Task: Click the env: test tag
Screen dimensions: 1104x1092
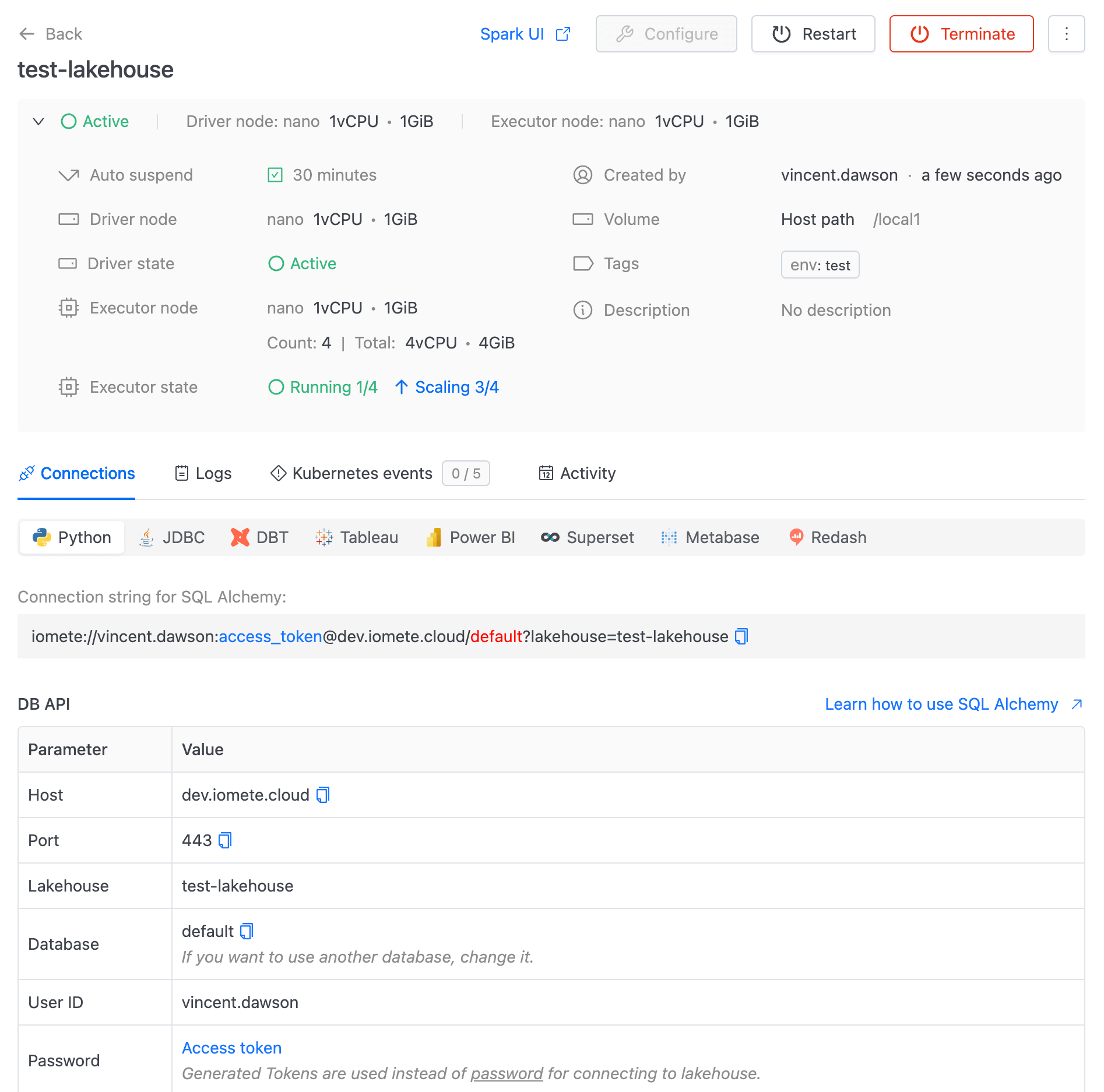Action: 820,265
